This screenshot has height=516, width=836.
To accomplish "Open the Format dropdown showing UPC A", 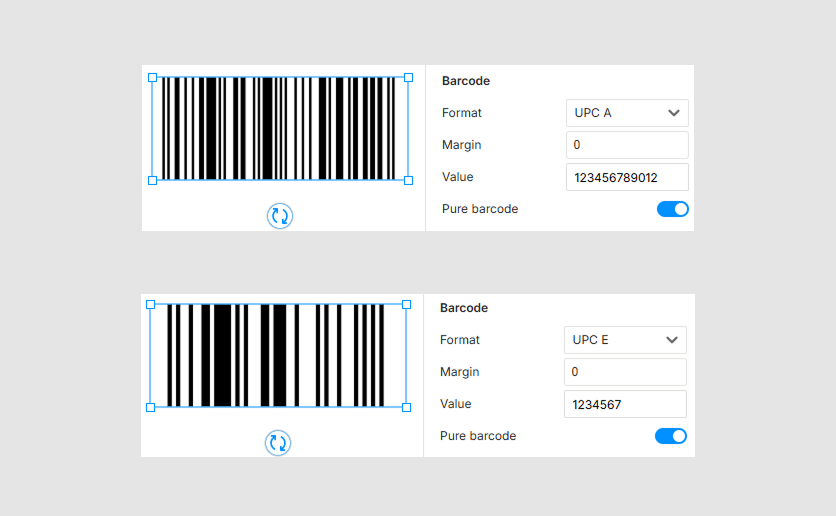I will coord(627,113).
